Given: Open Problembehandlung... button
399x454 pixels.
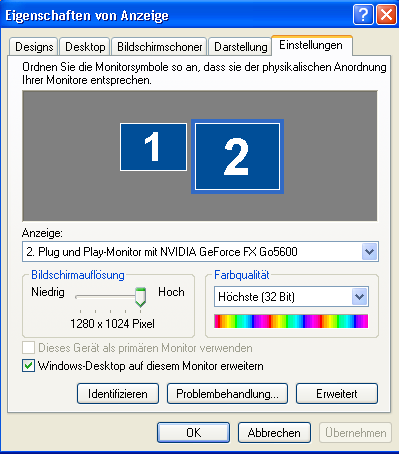Looking at the screenshot, I should [227, 394].
